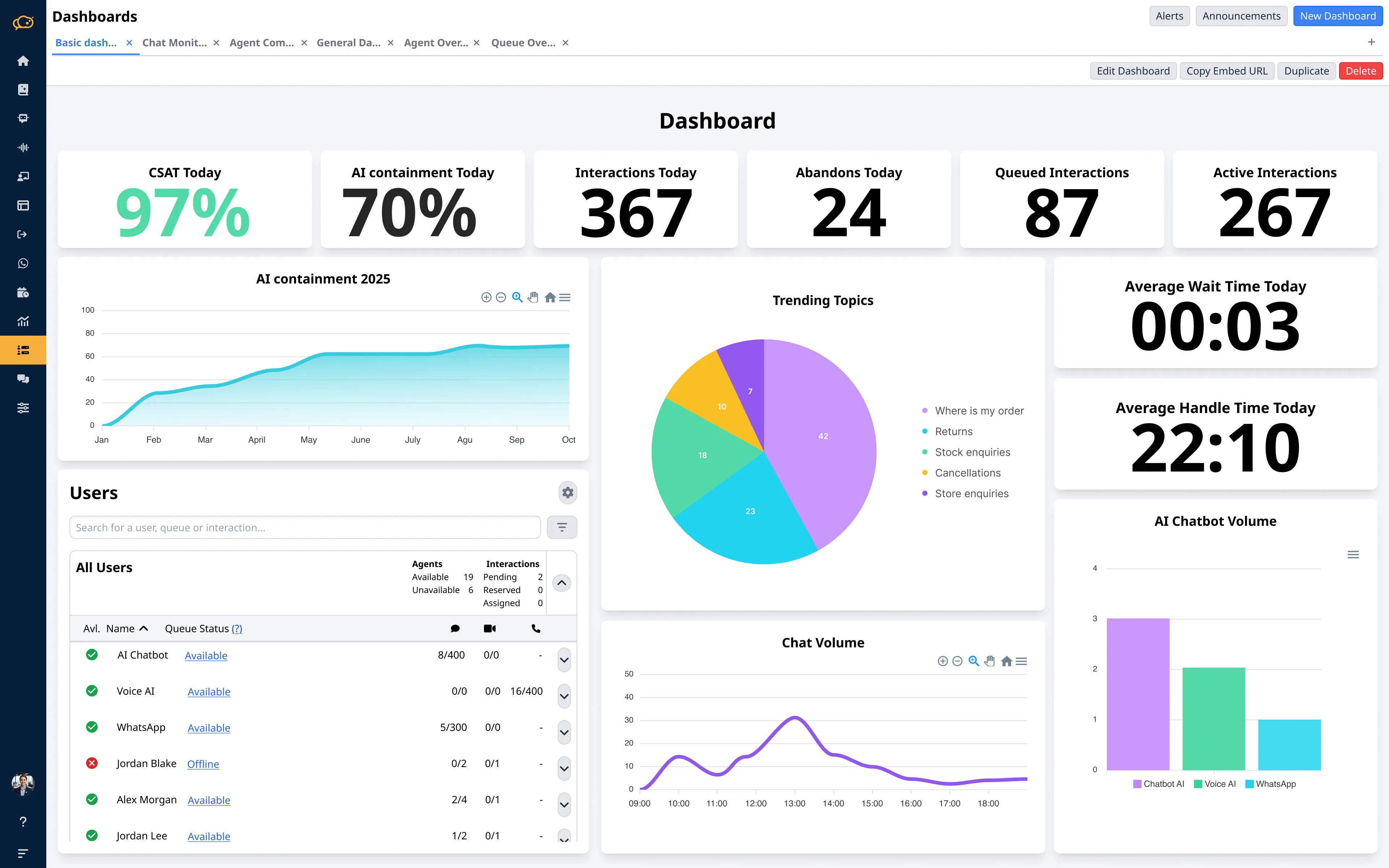1389x868 pixels.
Task: Click the reset axes home icon on Chat Volume
Action: click(1006, 661)
